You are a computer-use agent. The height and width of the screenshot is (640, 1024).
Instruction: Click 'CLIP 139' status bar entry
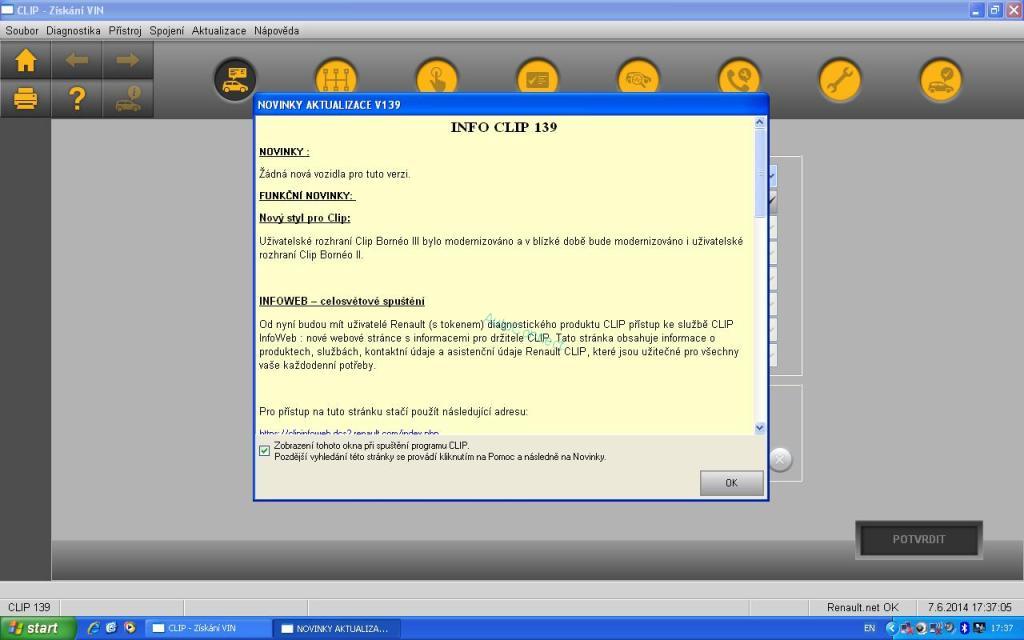tap(29, 607)
